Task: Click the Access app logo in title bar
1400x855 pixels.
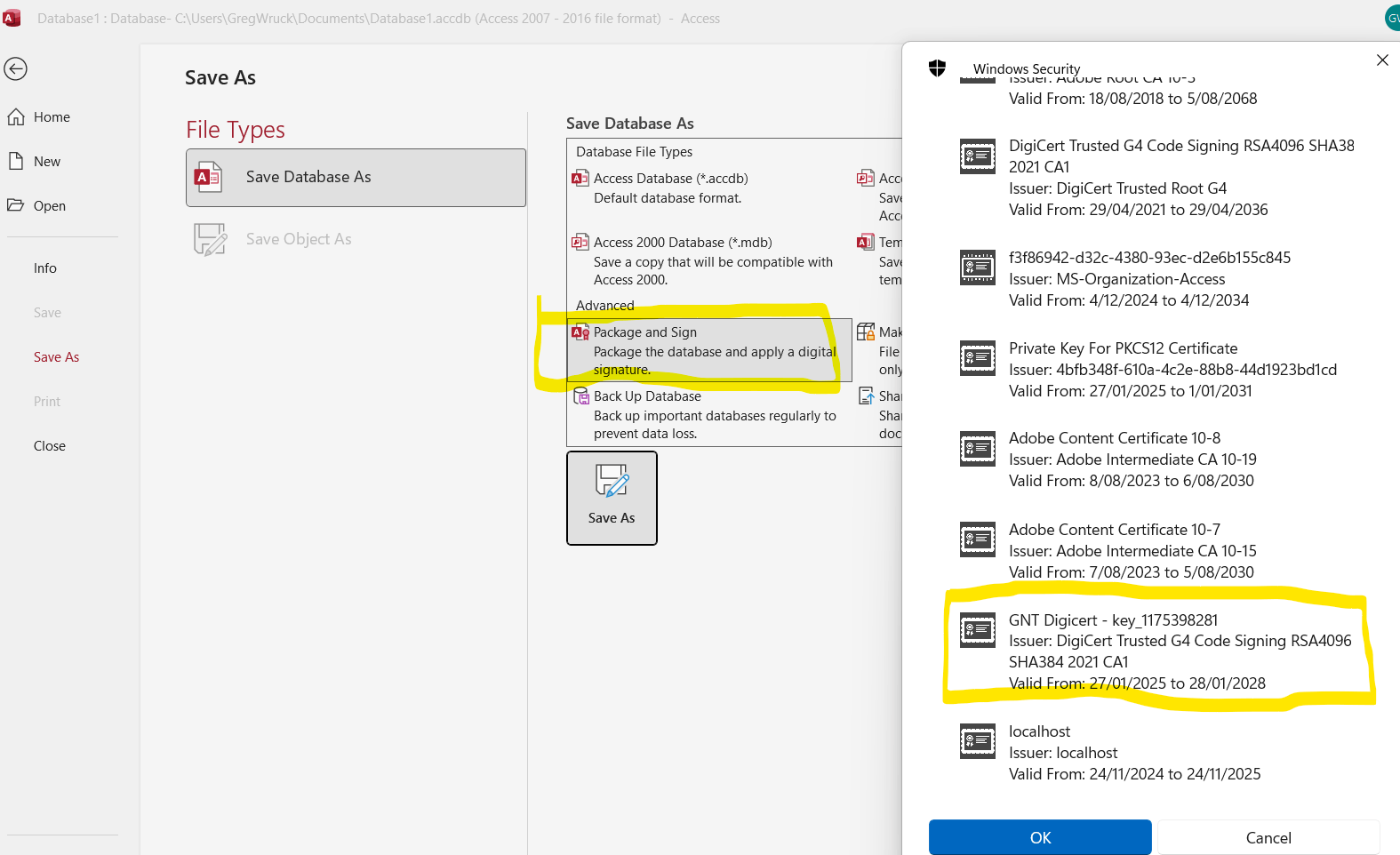Action: point(12,18)
